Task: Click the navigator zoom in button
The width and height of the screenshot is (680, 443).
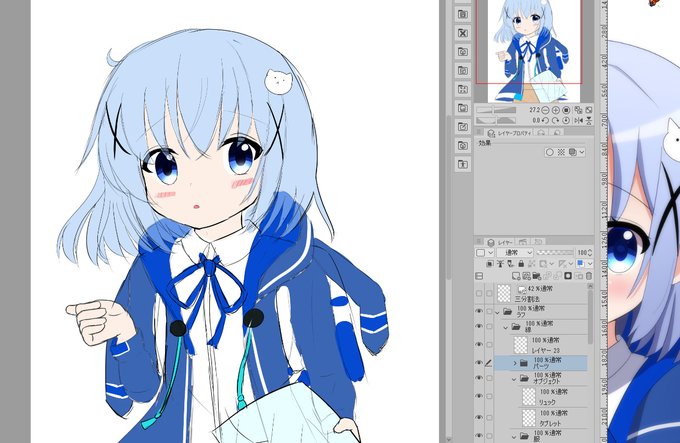Action: 556,110
